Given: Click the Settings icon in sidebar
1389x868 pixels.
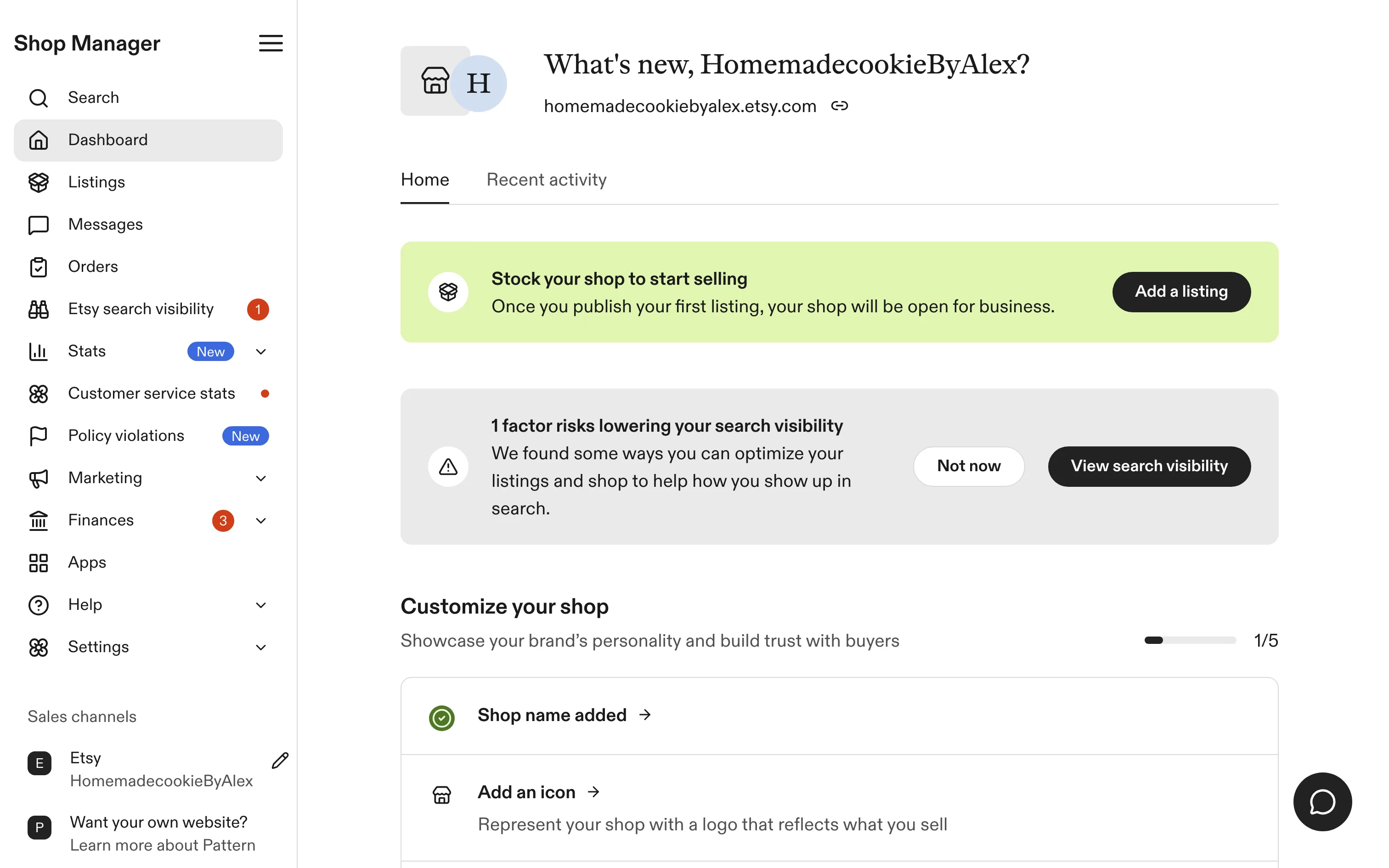Looking at the screenshot, I should tap(39, 648).
